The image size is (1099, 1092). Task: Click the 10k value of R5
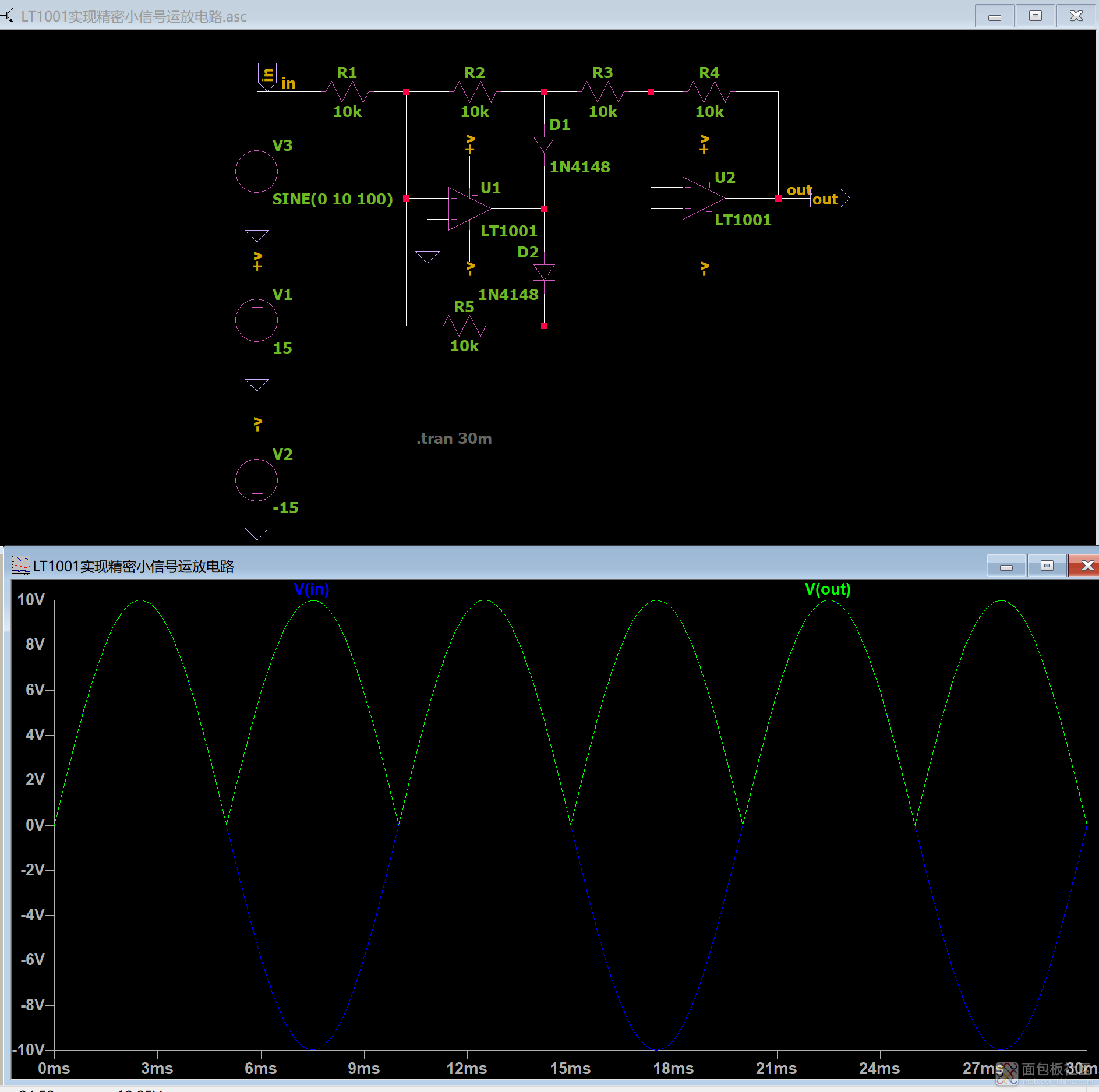[464, 346]
